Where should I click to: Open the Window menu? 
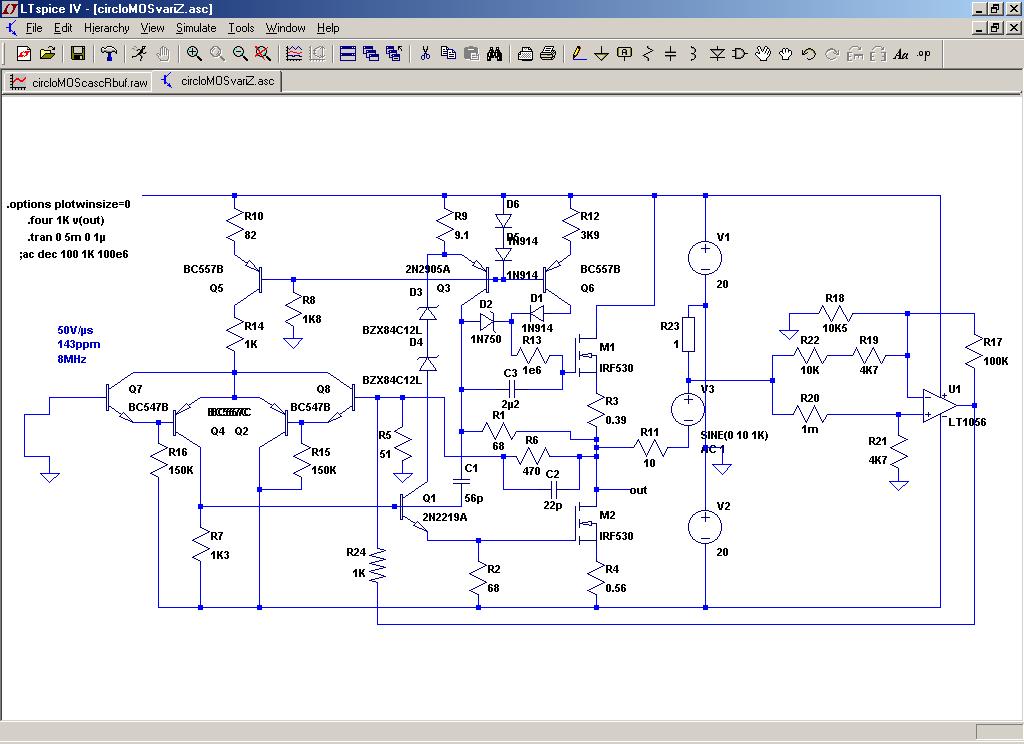click(285, 28)
